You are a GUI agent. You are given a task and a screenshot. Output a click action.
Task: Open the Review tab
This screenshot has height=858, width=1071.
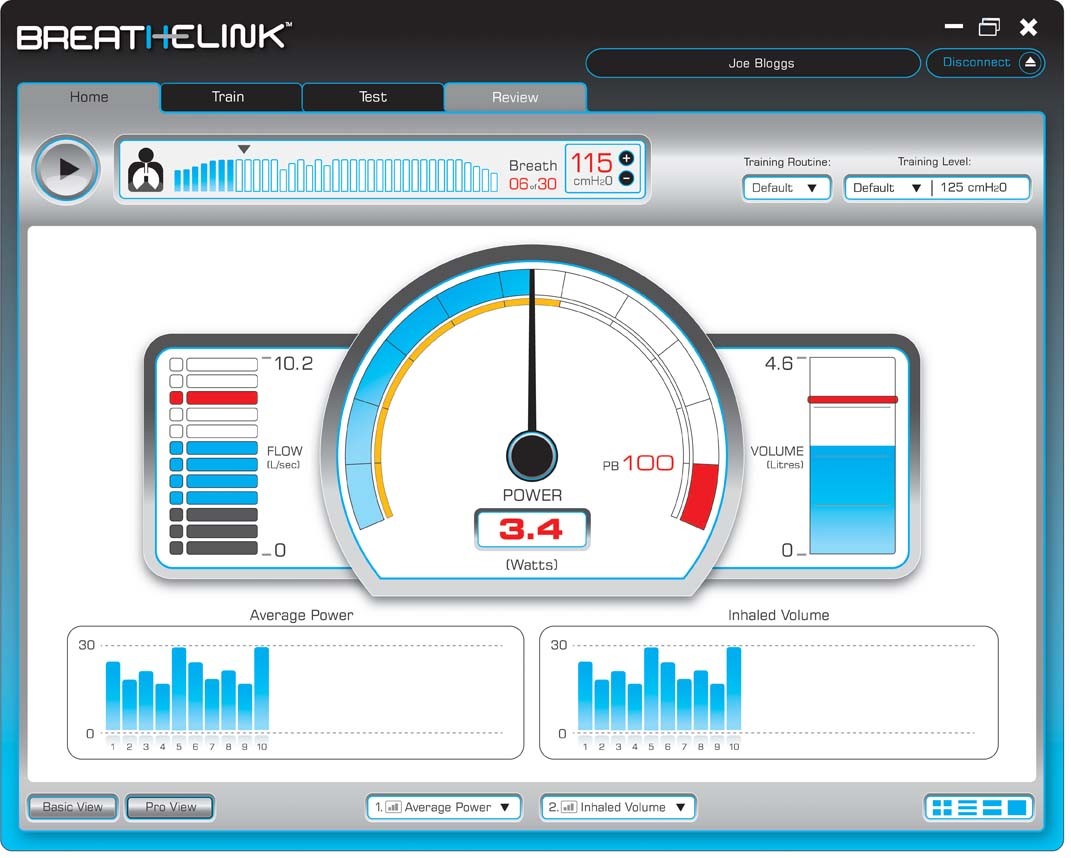click(515, 97)
